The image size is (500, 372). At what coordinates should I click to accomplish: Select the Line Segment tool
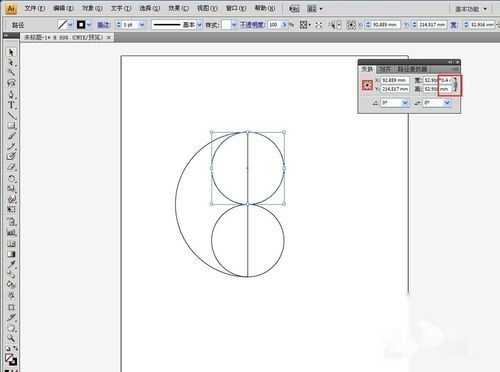pos(11,116)
